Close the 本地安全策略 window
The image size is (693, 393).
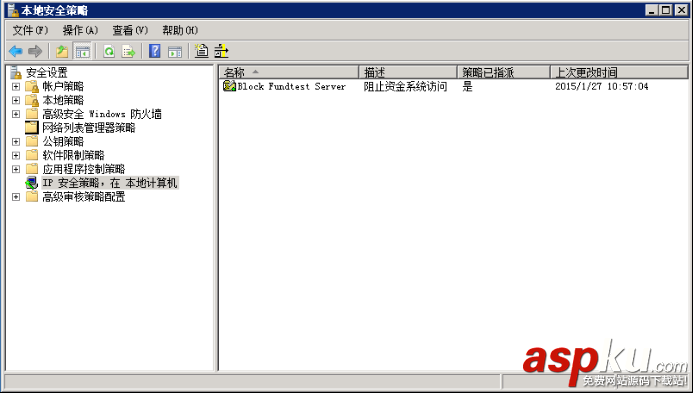(x=682, y=10)
